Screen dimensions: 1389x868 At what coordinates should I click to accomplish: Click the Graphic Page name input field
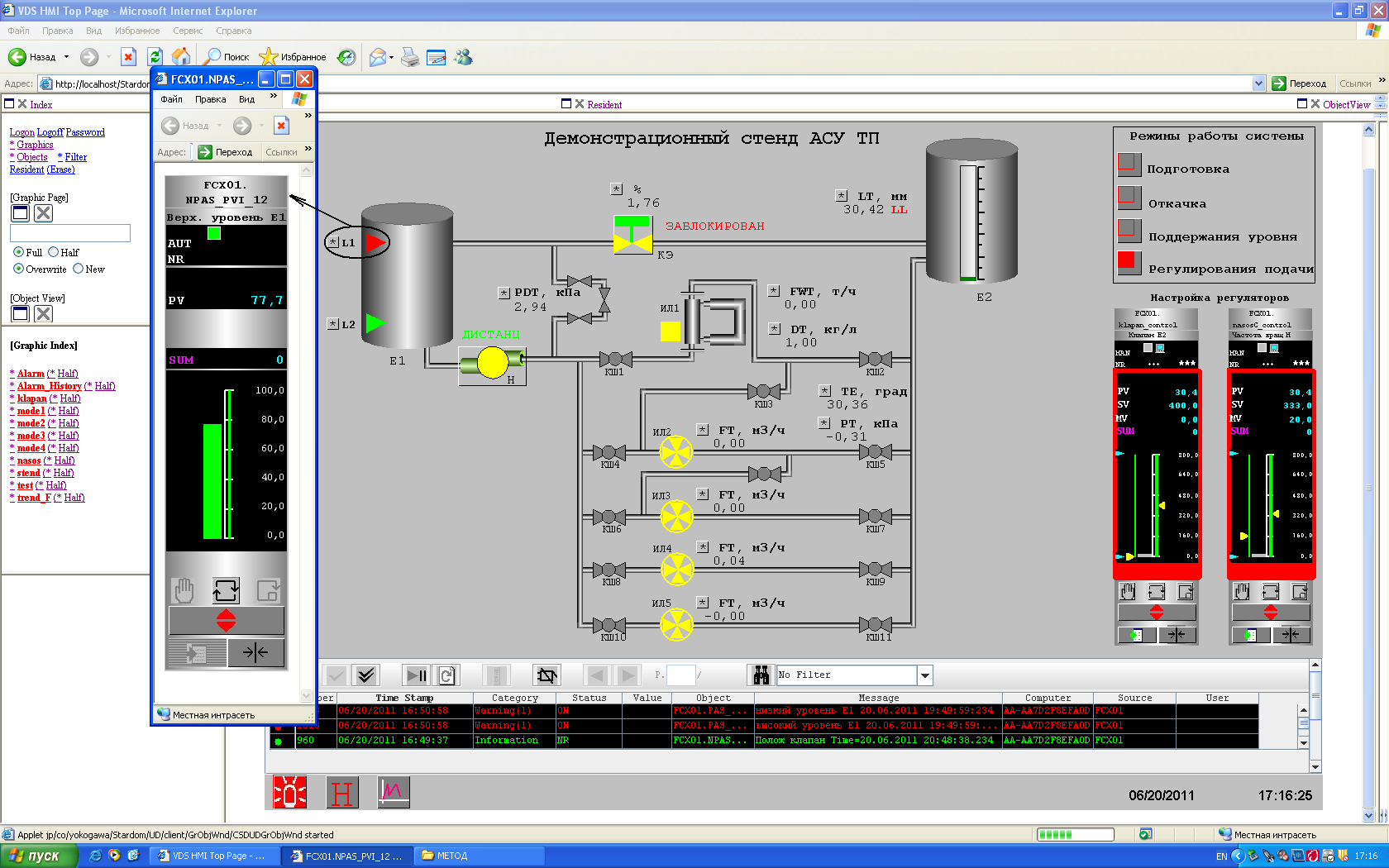pos(70,233)
